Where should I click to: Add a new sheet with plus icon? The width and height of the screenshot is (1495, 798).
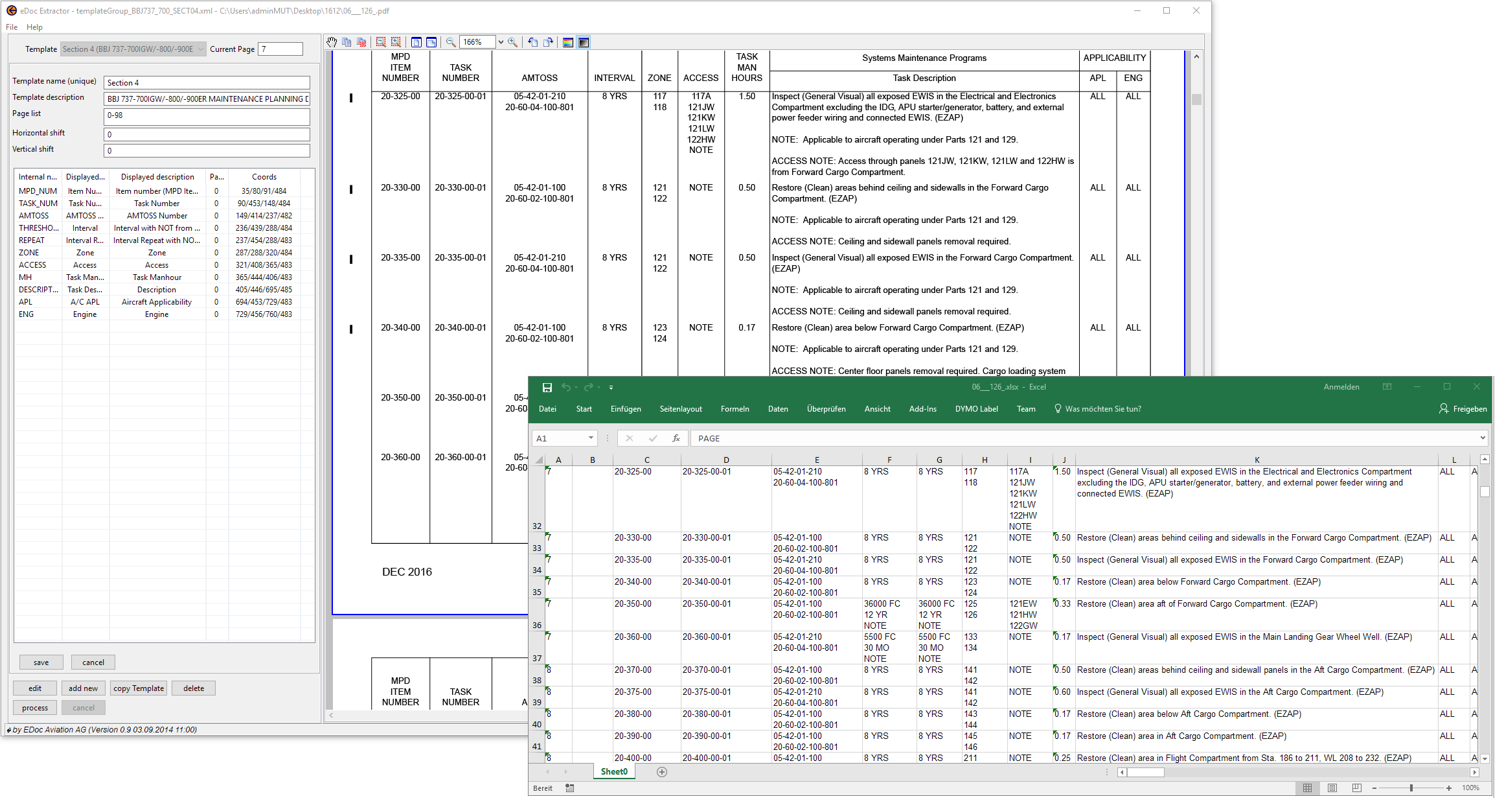point(662,772)
